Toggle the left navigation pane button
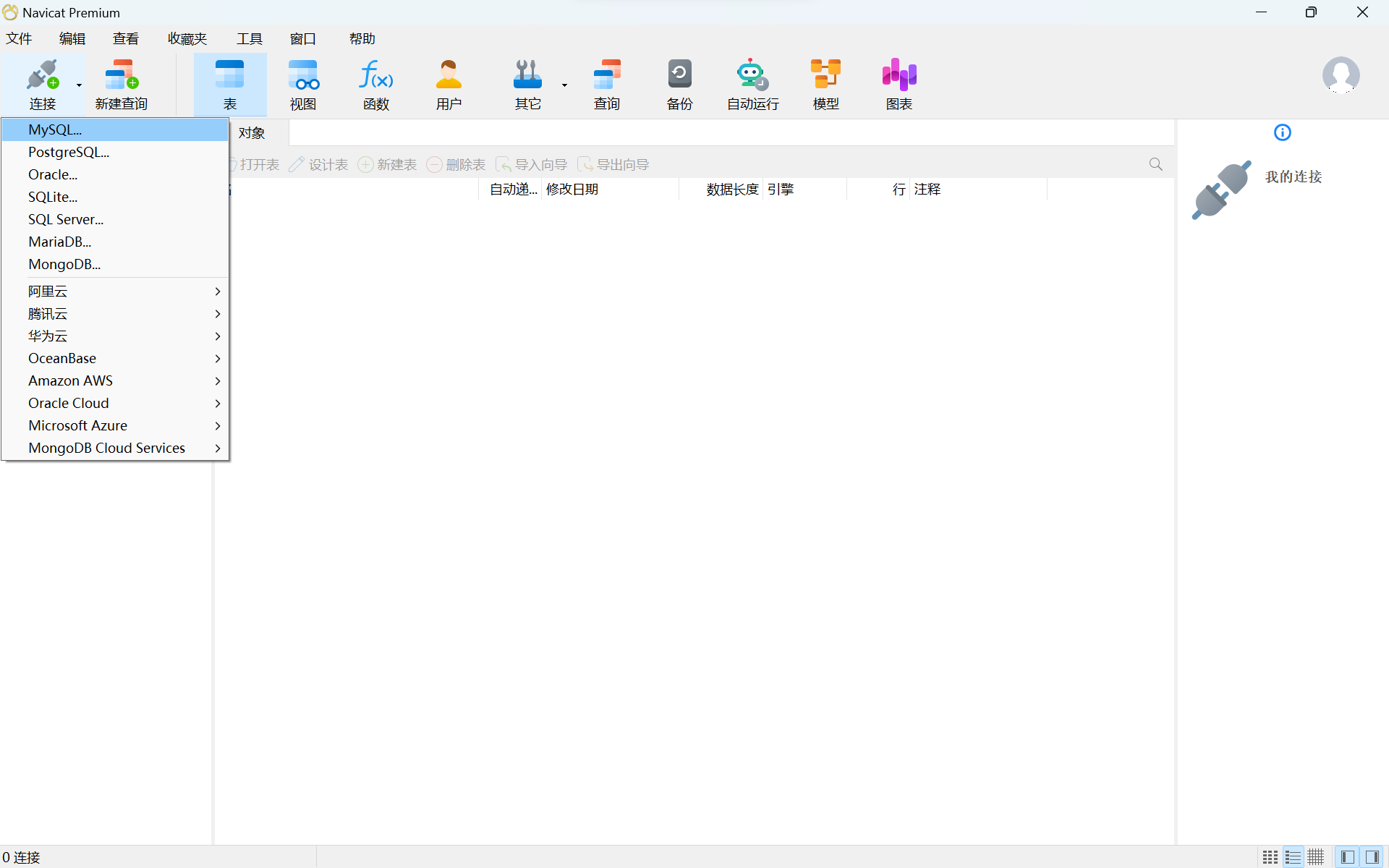The width and height of the screenshot is (1389, 868). [1347, 857]
